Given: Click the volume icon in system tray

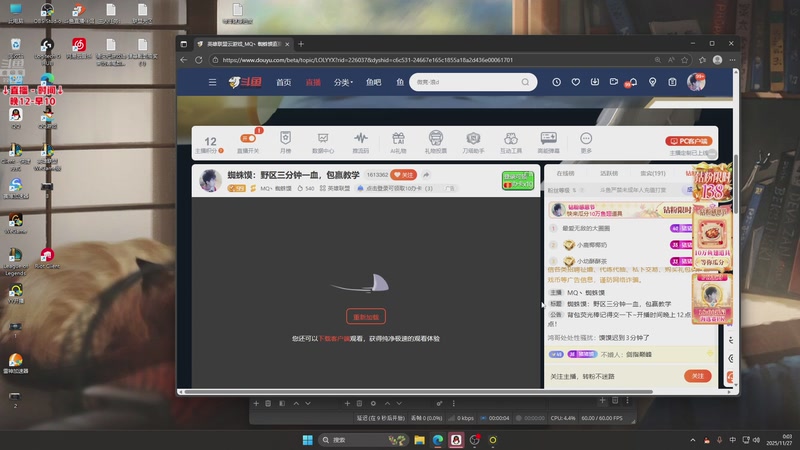Looking at the screenshot, I should tap(757, 440).
